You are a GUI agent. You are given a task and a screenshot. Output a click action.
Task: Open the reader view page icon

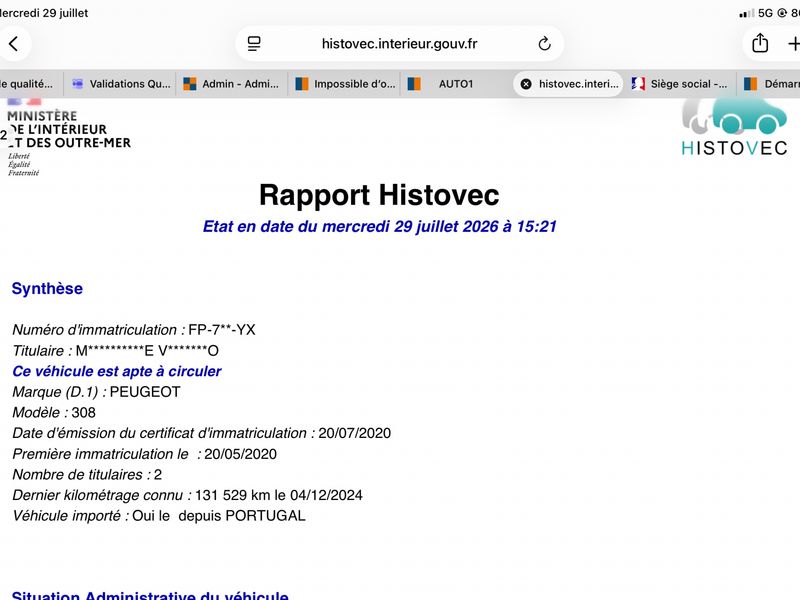tap(254, 44)
